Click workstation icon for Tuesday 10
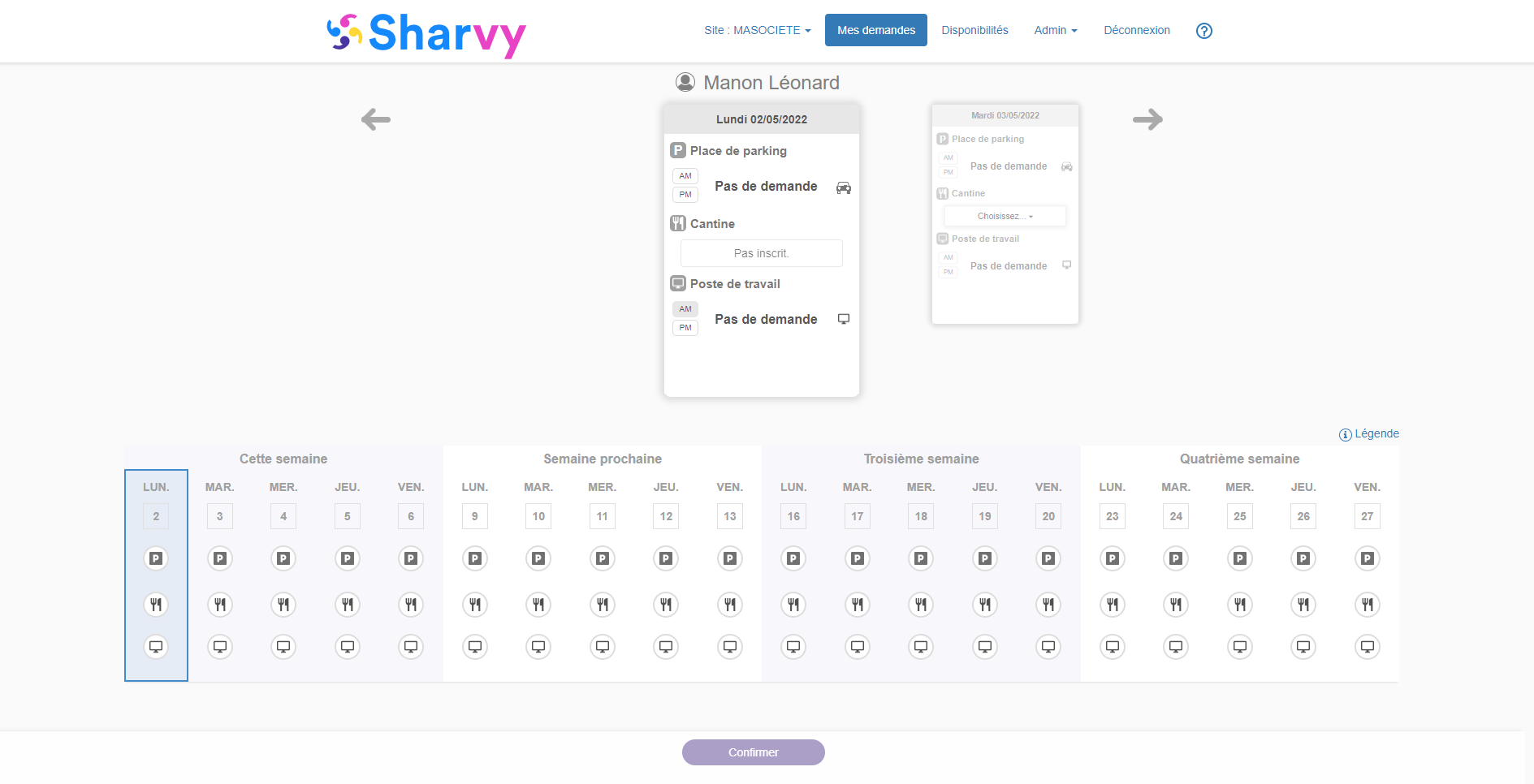Image resolution: width=1534 pixels, height=784 pixels. click(x=538, y=647)
